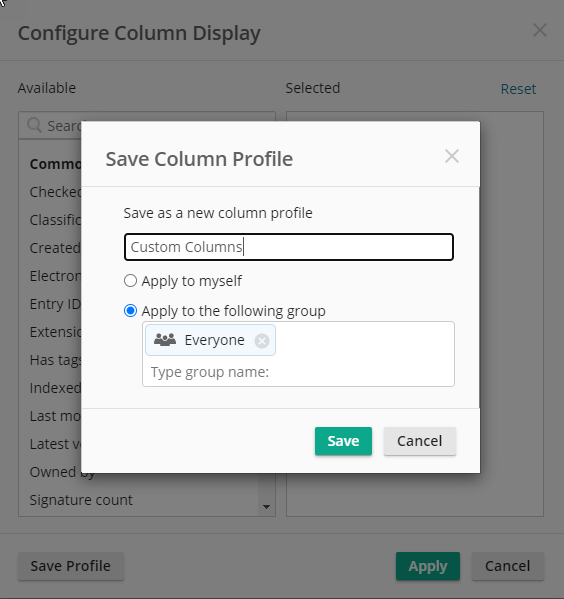Click the Everyone group people icon
The width and height of the screenshot is (564, 599).
tap(165, 340)
